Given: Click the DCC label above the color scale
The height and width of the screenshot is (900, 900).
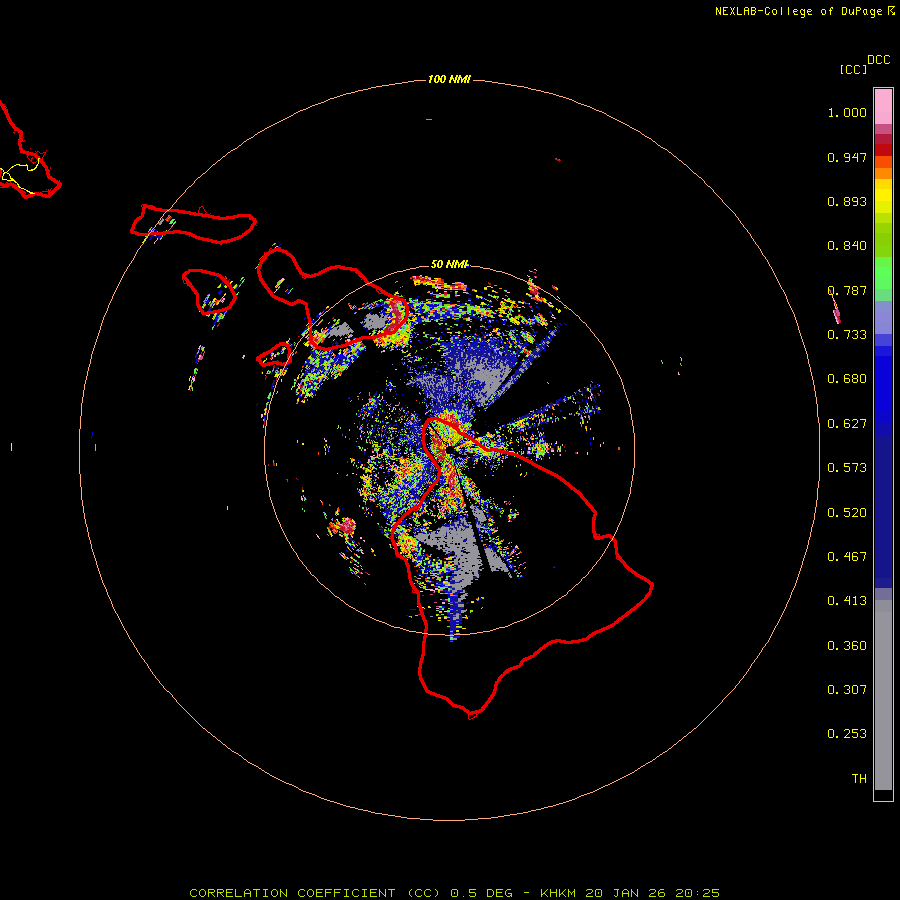Looking at the screenshot, I should click(x=878, y=60).
